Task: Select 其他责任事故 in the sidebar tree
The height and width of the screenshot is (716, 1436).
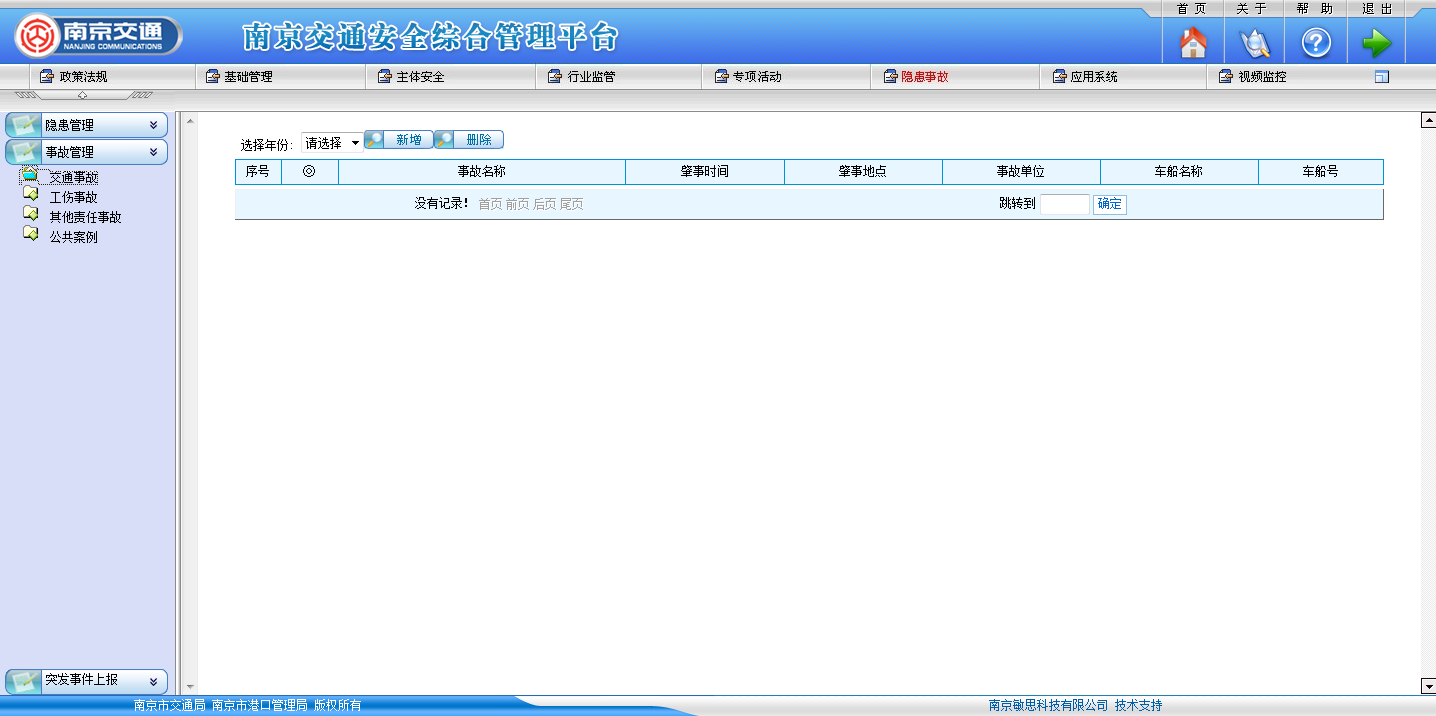Action: click(85, 217)
